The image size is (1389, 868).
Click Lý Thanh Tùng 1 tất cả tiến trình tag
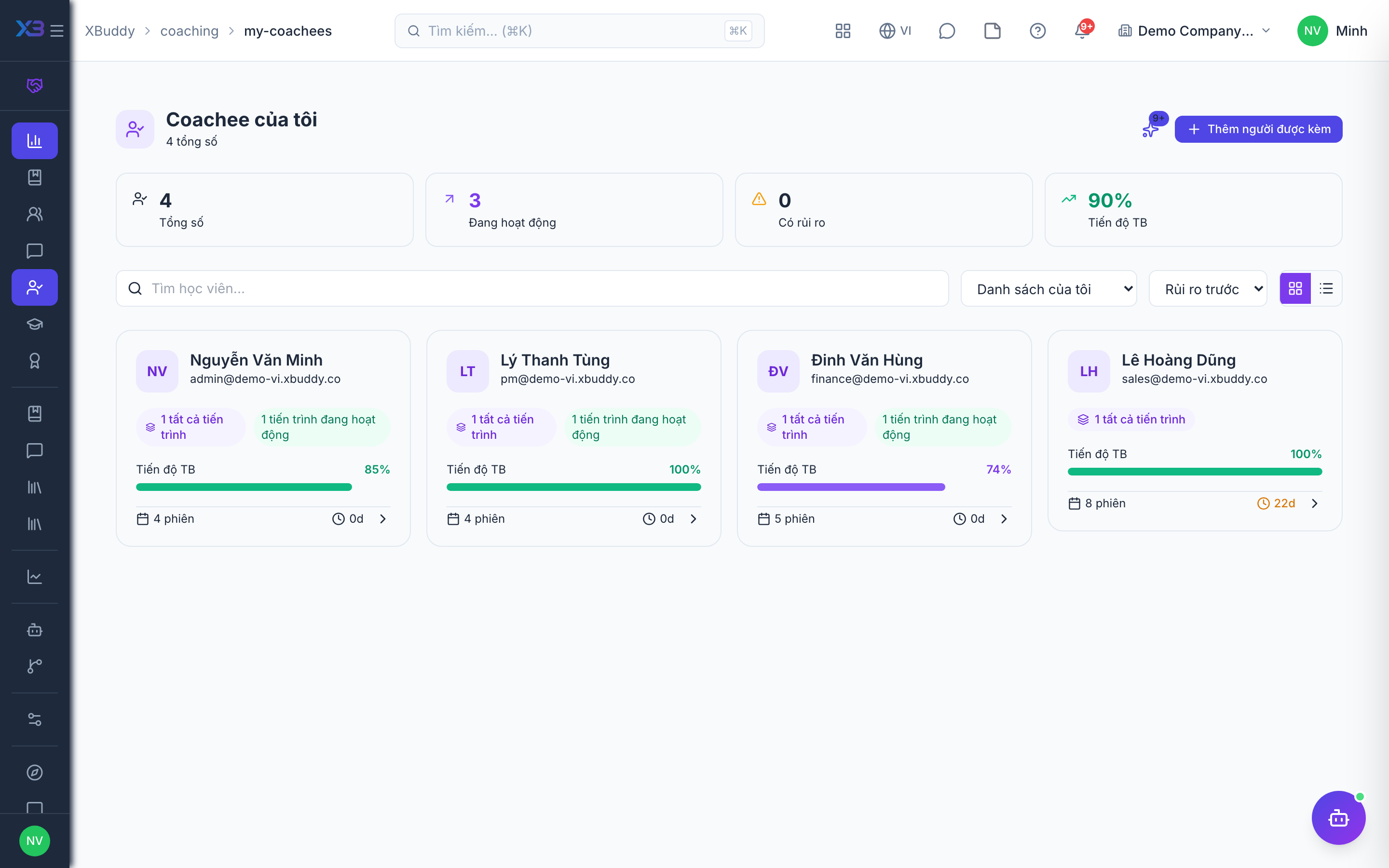[501, 427]
